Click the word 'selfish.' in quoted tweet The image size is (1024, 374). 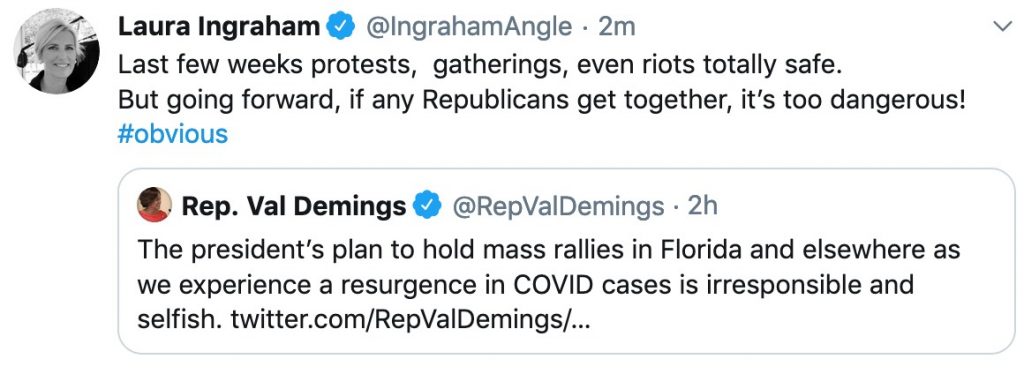pos(181,320)
